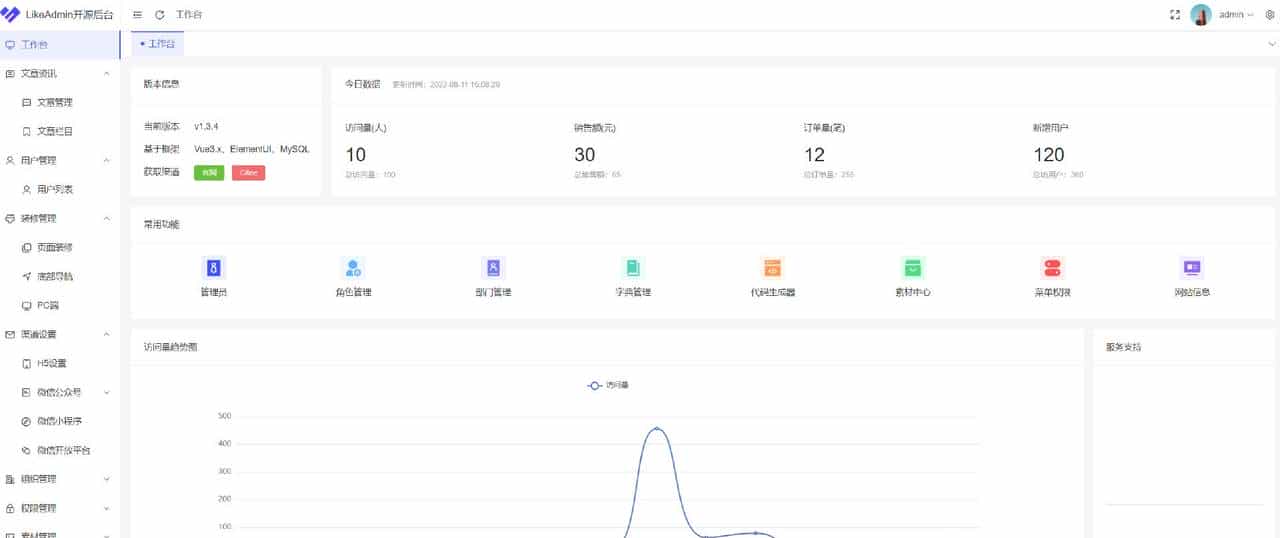The width and height of the screenshot is (1280, 538).
Task: Click the refresh icon in the header
Action: tap(160, 15)
